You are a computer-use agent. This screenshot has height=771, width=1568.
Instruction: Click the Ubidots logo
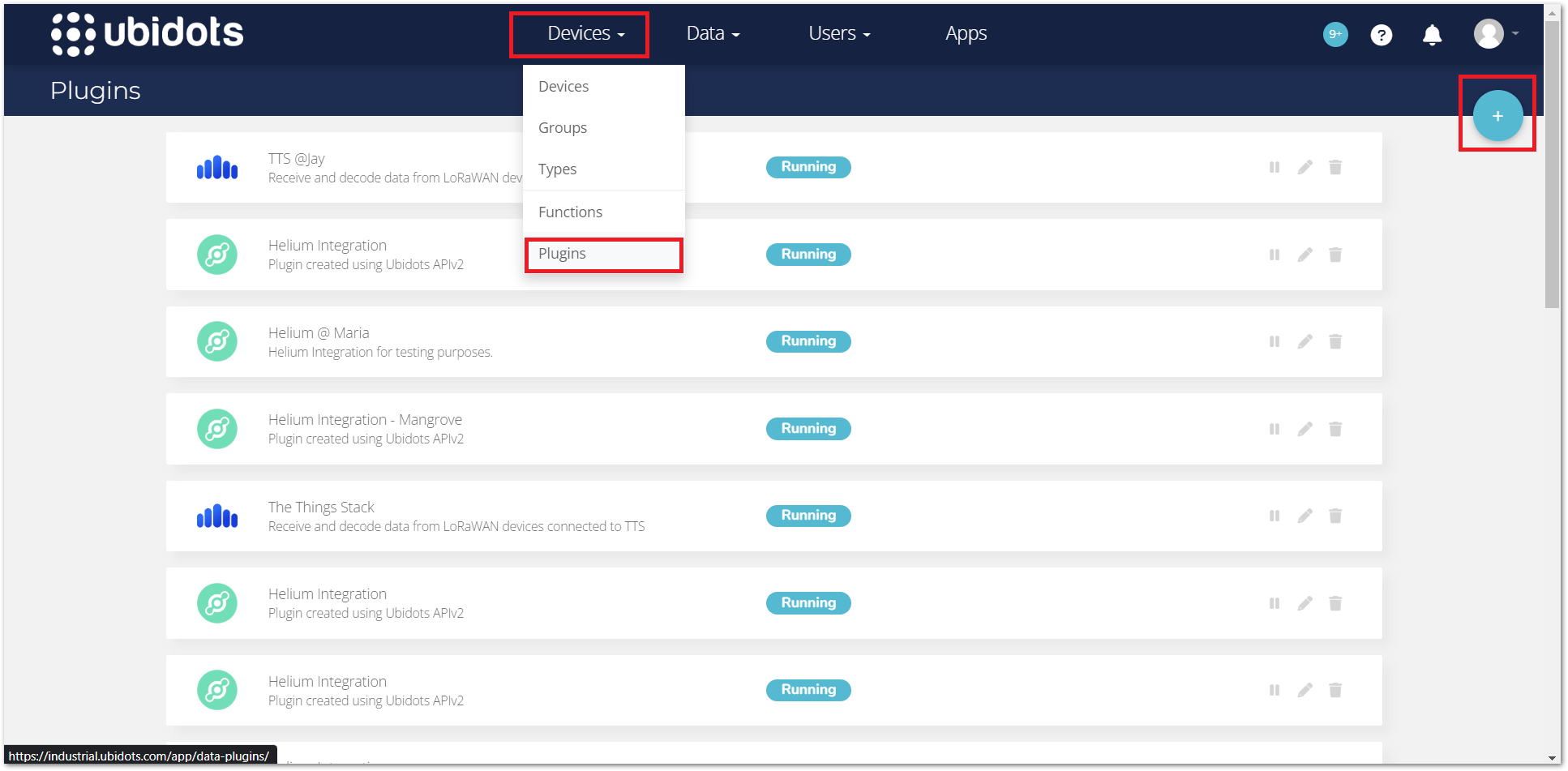tap(147, 33)
